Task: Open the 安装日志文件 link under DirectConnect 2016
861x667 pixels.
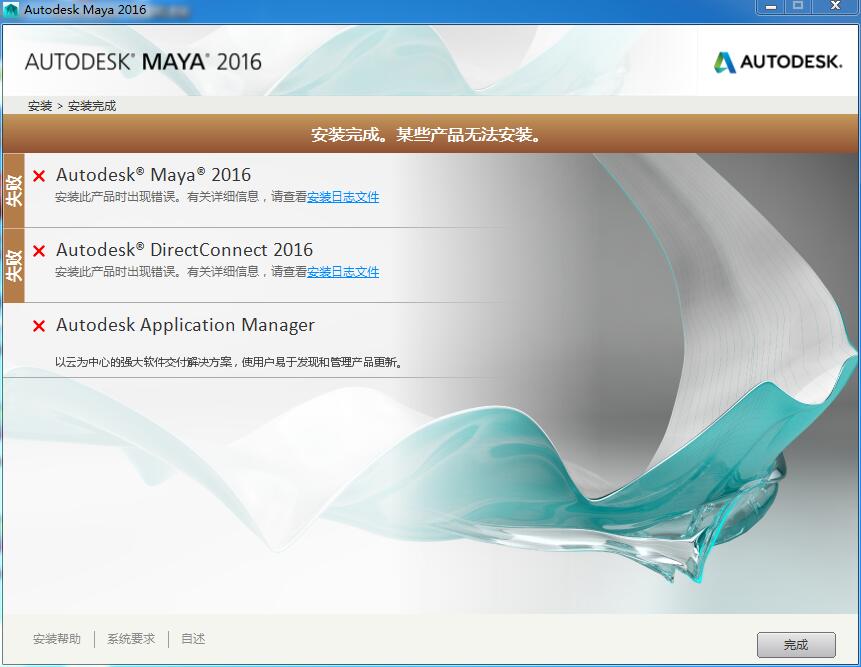Action: 343,272
